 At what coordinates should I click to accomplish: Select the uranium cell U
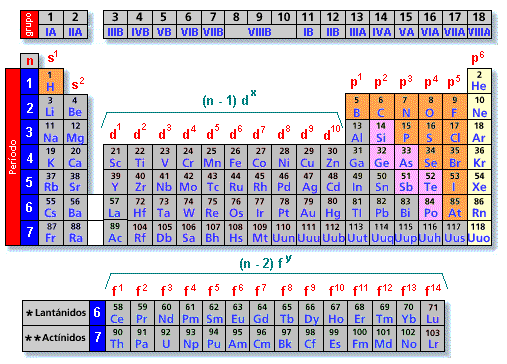coord(167,339)
